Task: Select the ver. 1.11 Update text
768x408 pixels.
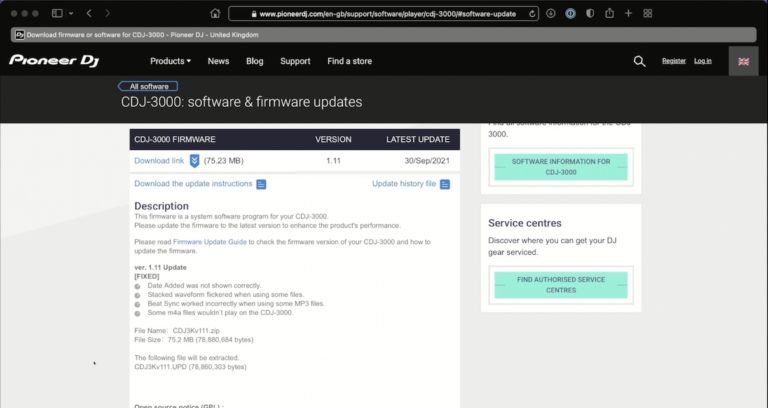Action: tap(160, 267)
